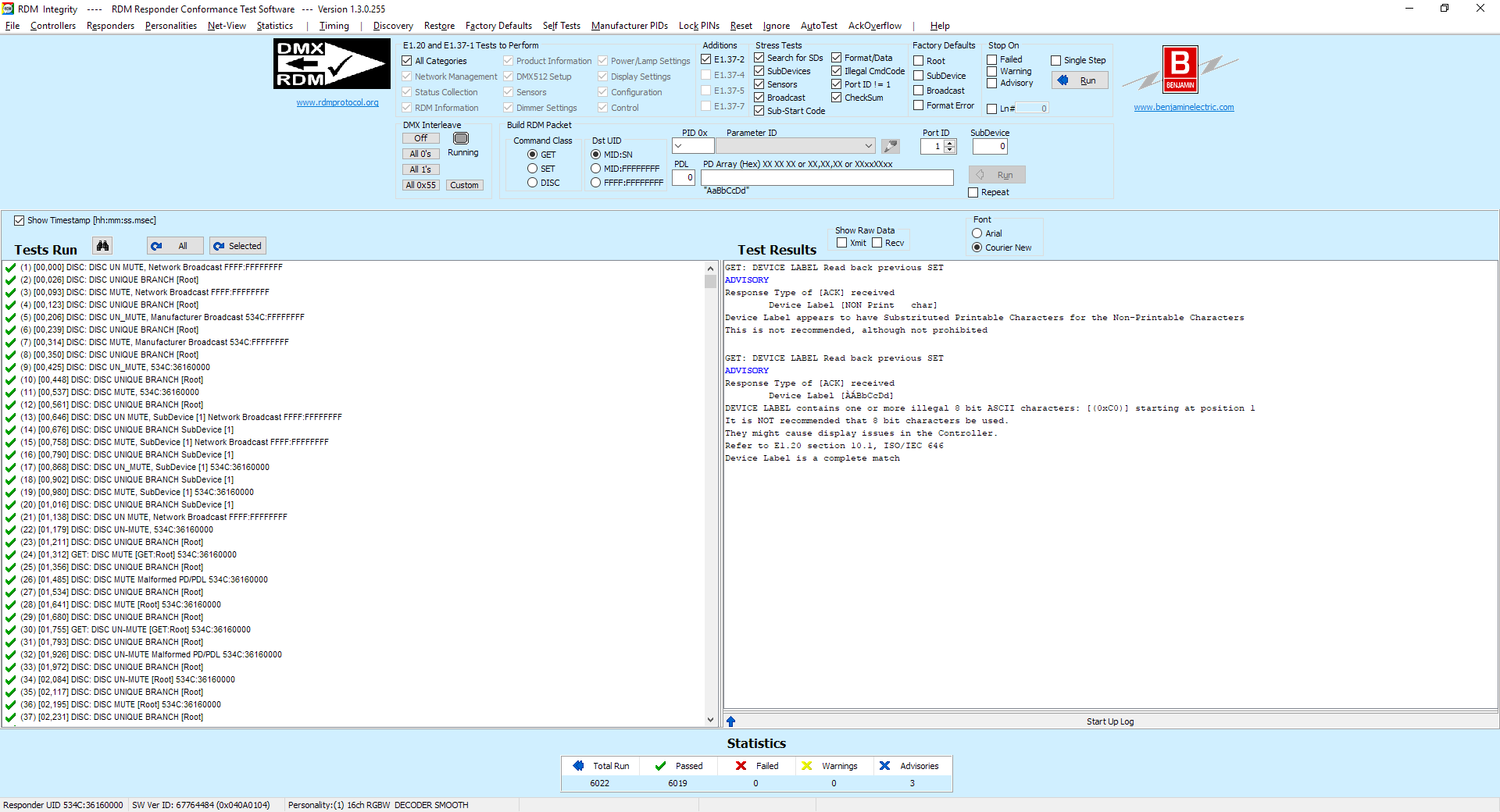The image size is (1500, 812).
Task: Click the PD Array hex input field
Action: [x=827, y=178]
